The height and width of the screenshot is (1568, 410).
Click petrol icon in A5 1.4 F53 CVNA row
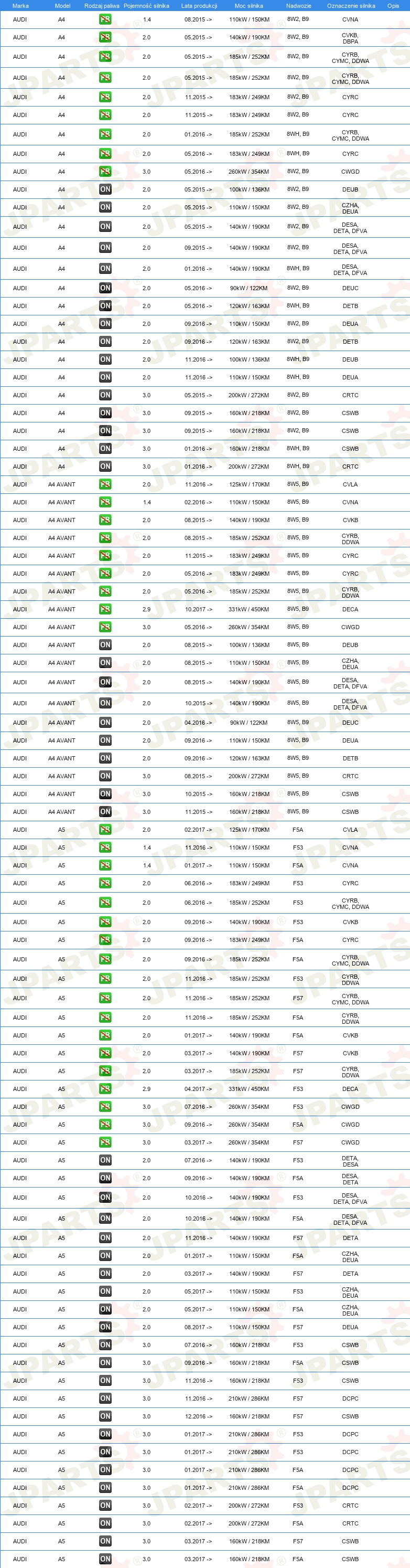click(105, 847)
